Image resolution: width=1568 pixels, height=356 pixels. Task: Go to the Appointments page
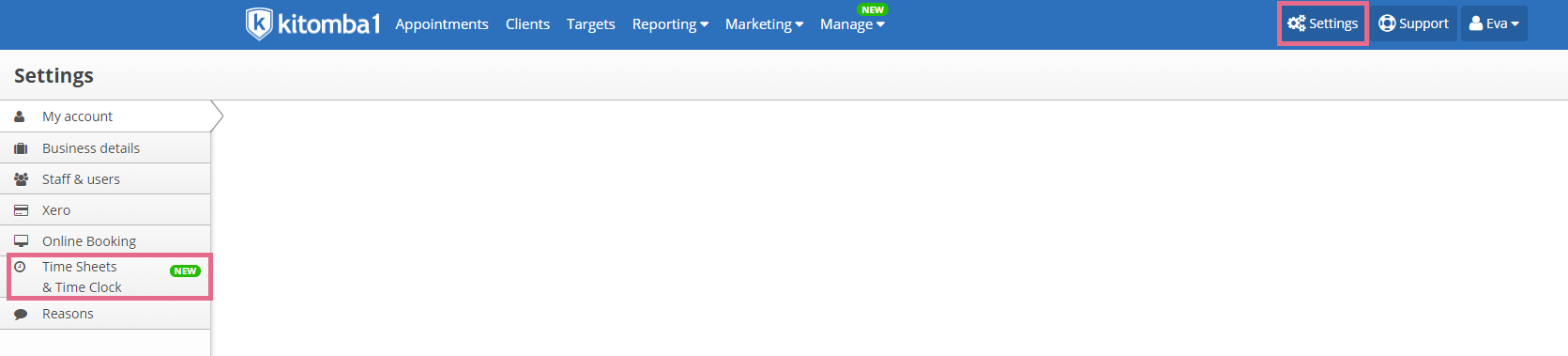pos(442,24)
